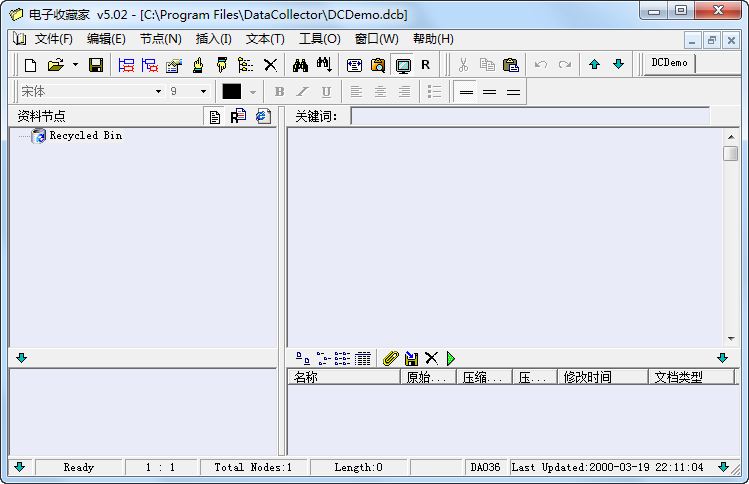
Task: Align text left
Action: (356, 91)
